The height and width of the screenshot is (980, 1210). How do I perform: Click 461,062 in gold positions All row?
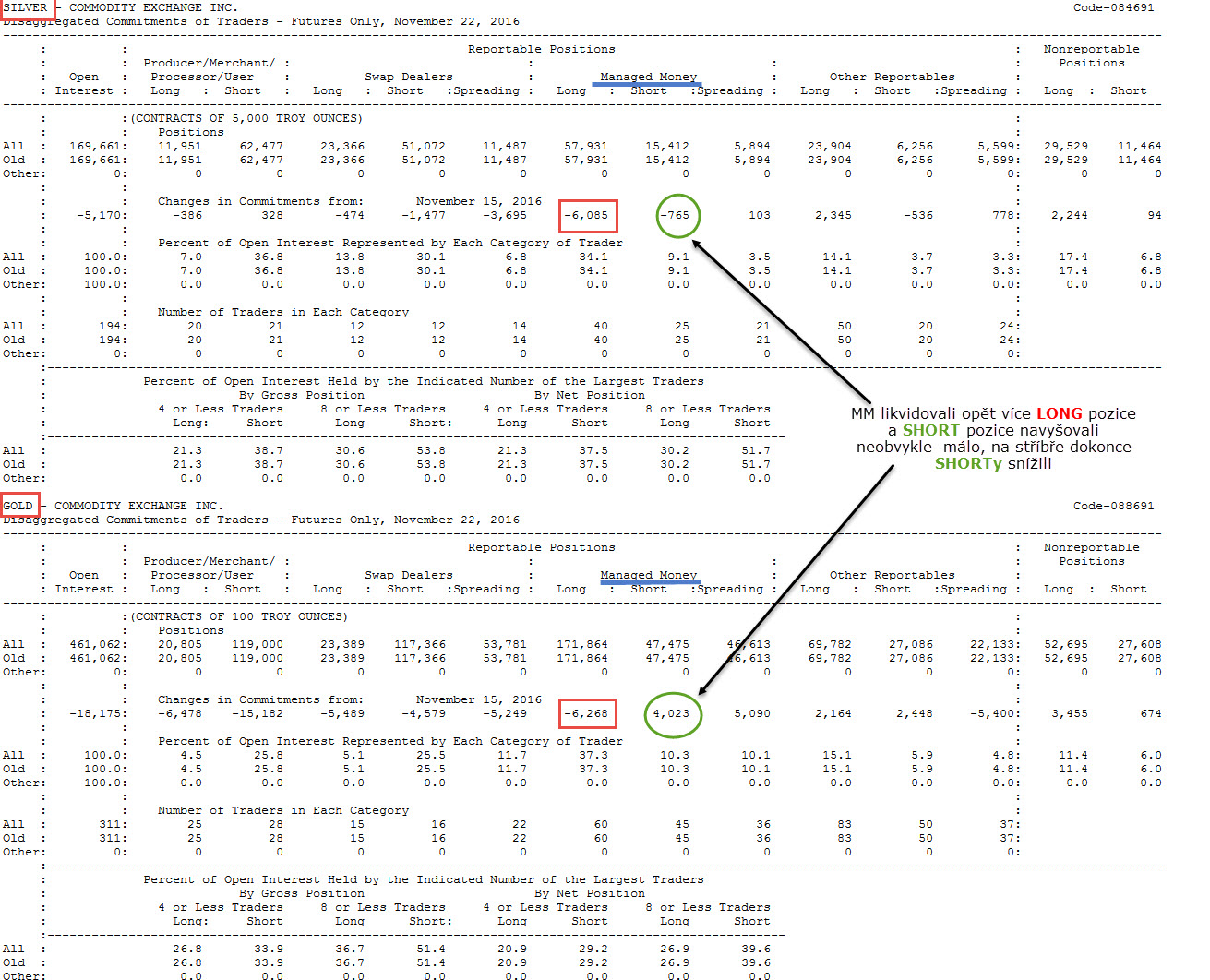(x=94, y=644)
